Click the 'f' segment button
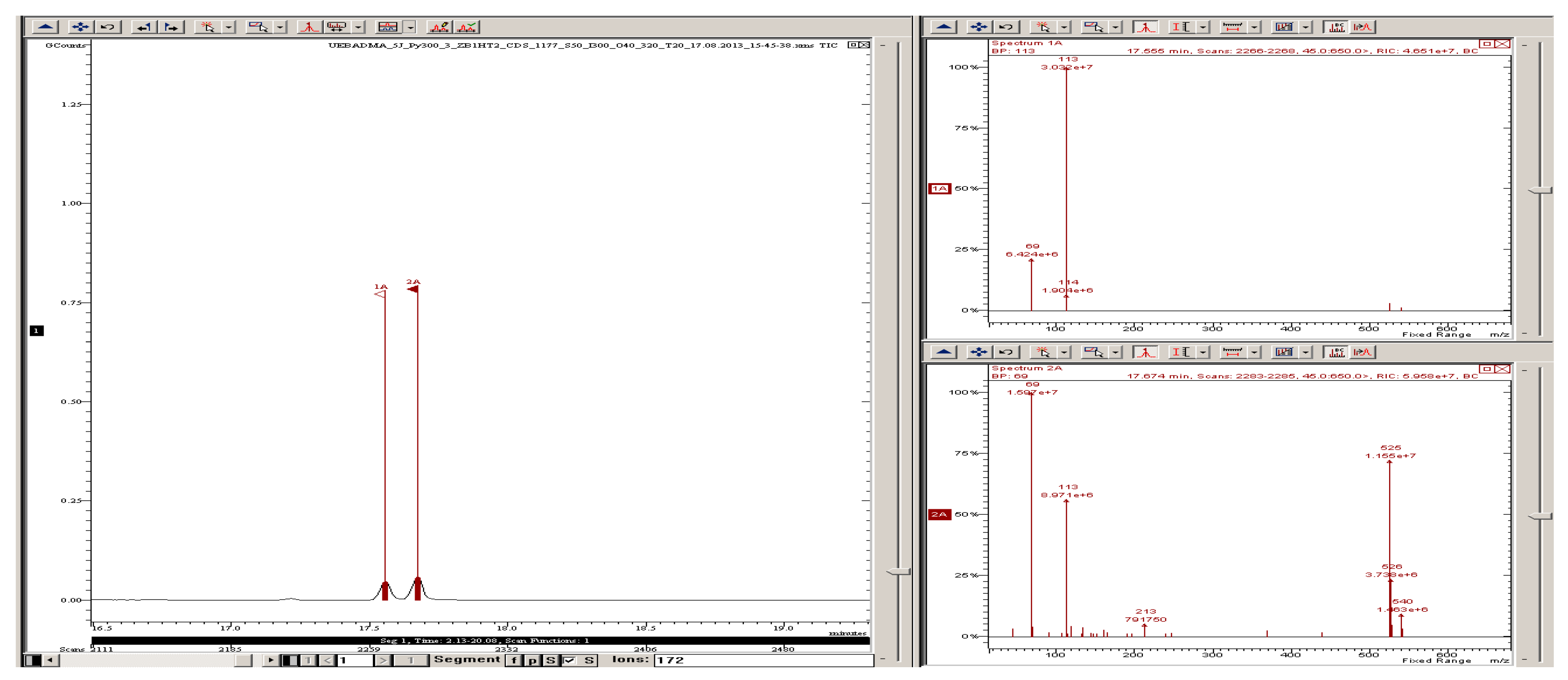The width and height of the screenshot is (1568, 680). (x=514, y=660)
